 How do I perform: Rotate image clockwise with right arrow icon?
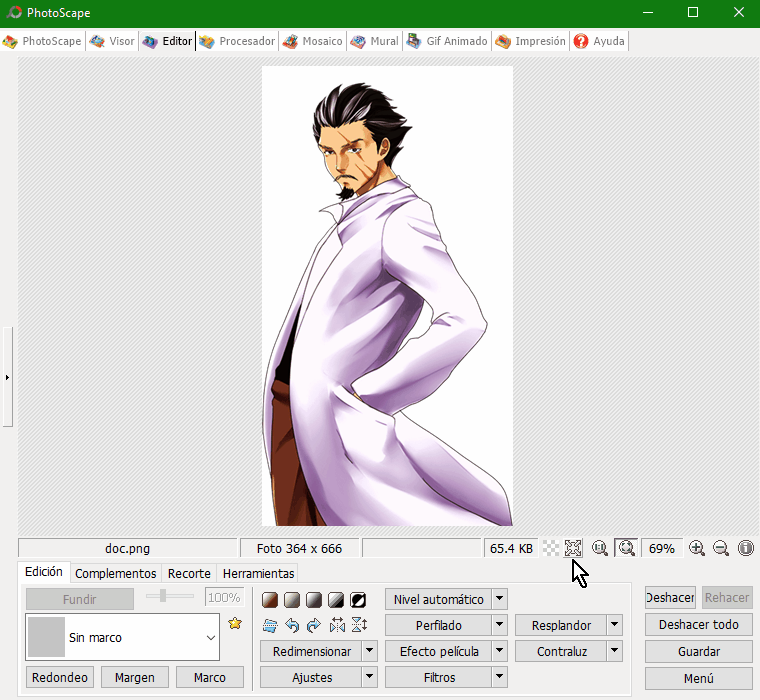(x=314, y=625)
